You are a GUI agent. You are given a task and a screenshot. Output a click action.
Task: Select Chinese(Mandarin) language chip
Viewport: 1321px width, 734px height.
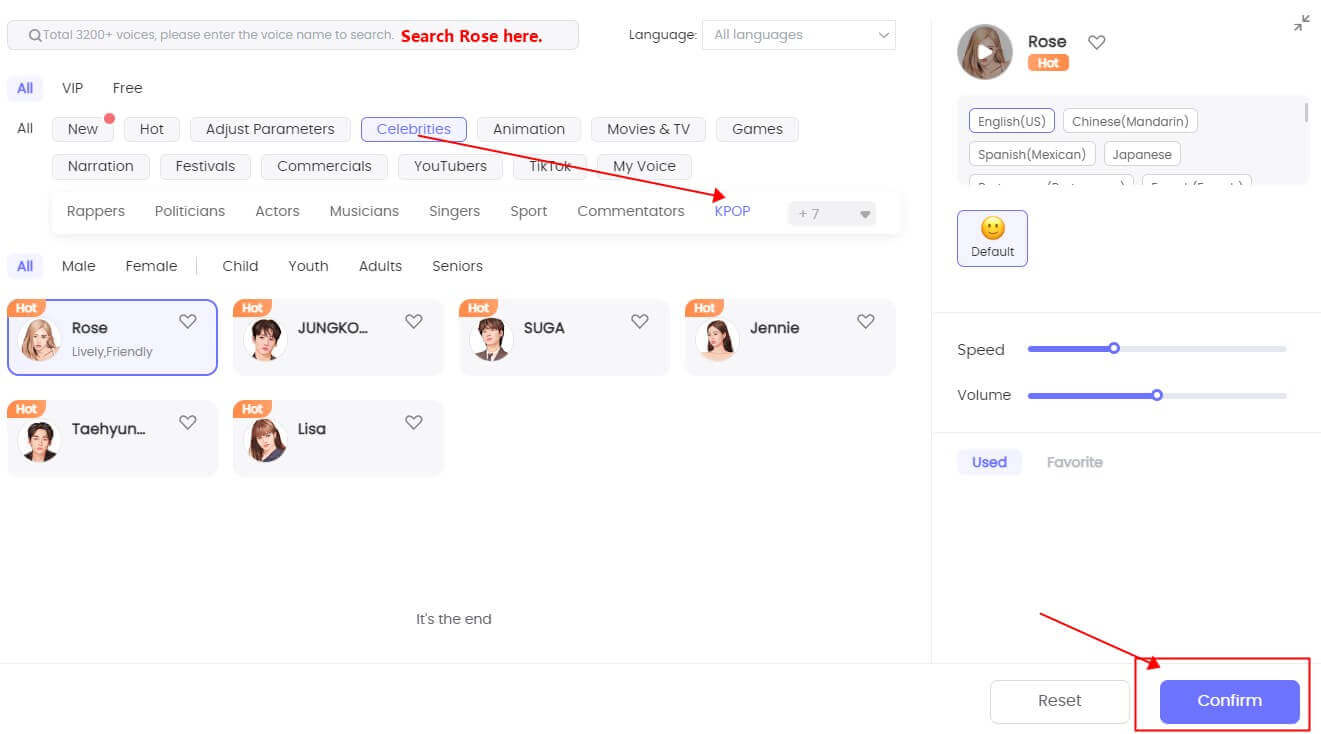(1130, 121)
